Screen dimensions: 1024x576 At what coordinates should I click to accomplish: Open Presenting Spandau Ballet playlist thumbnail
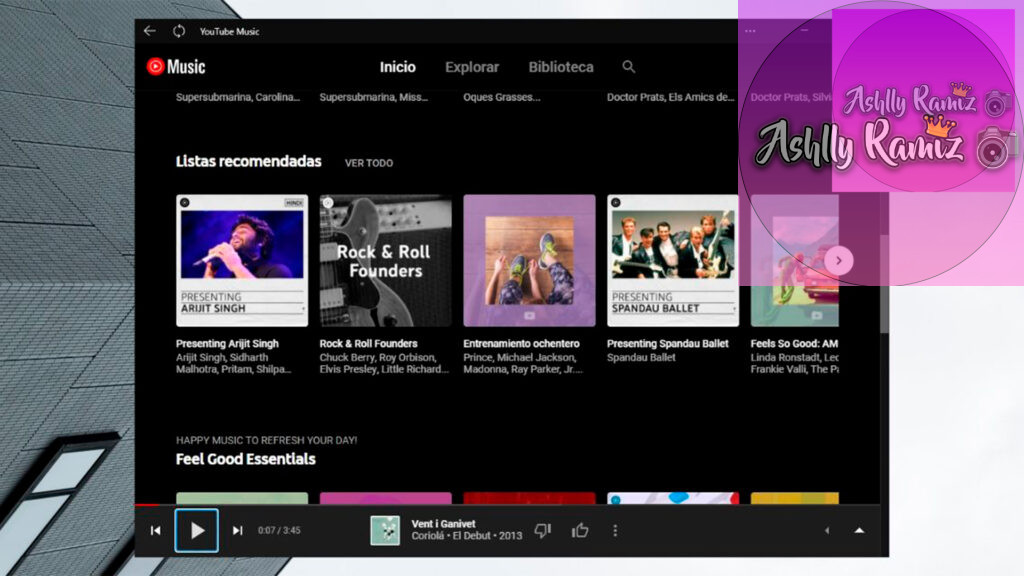coord(673,260)
